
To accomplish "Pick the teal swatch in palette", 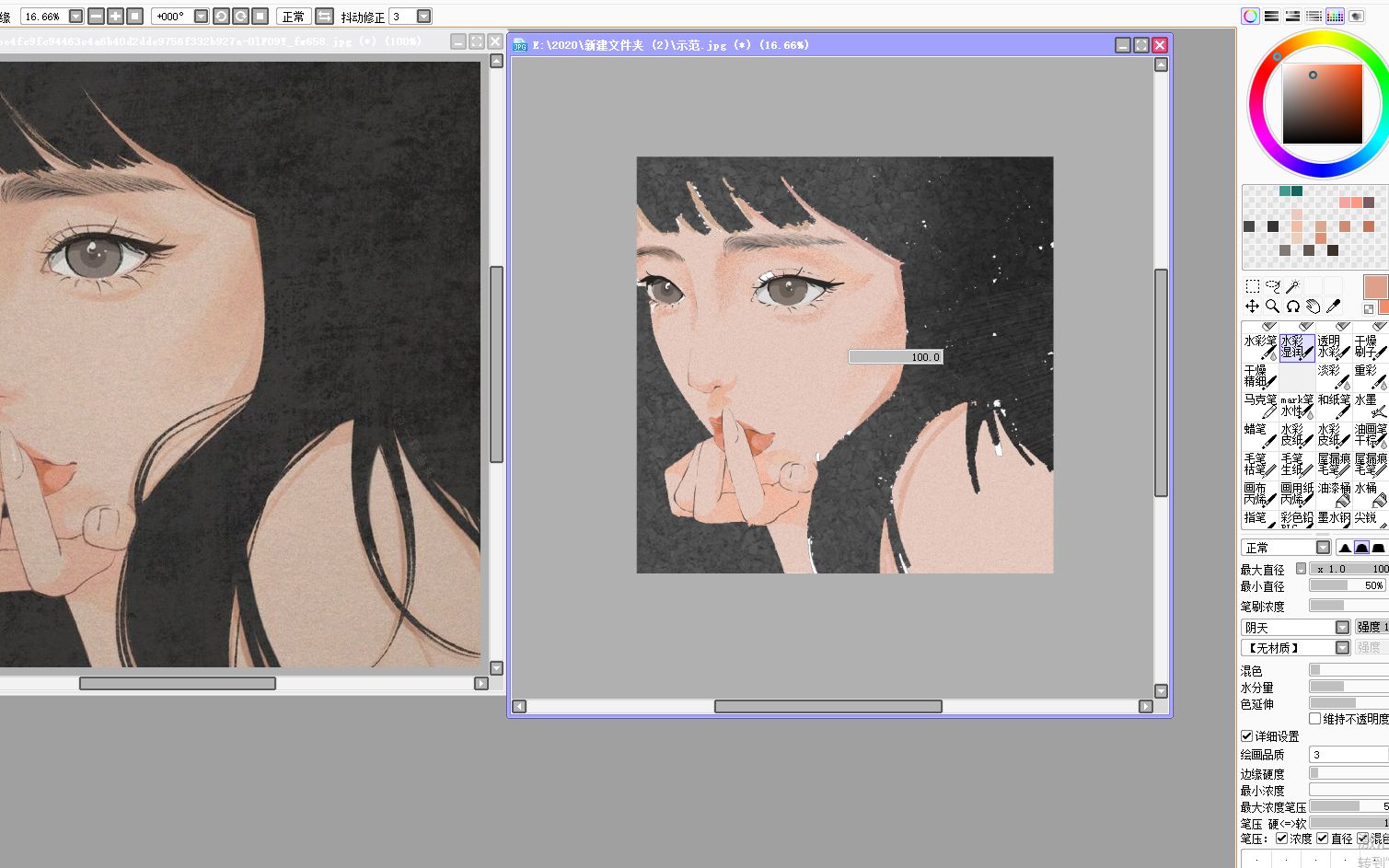I will click(x=1285, y=191).
